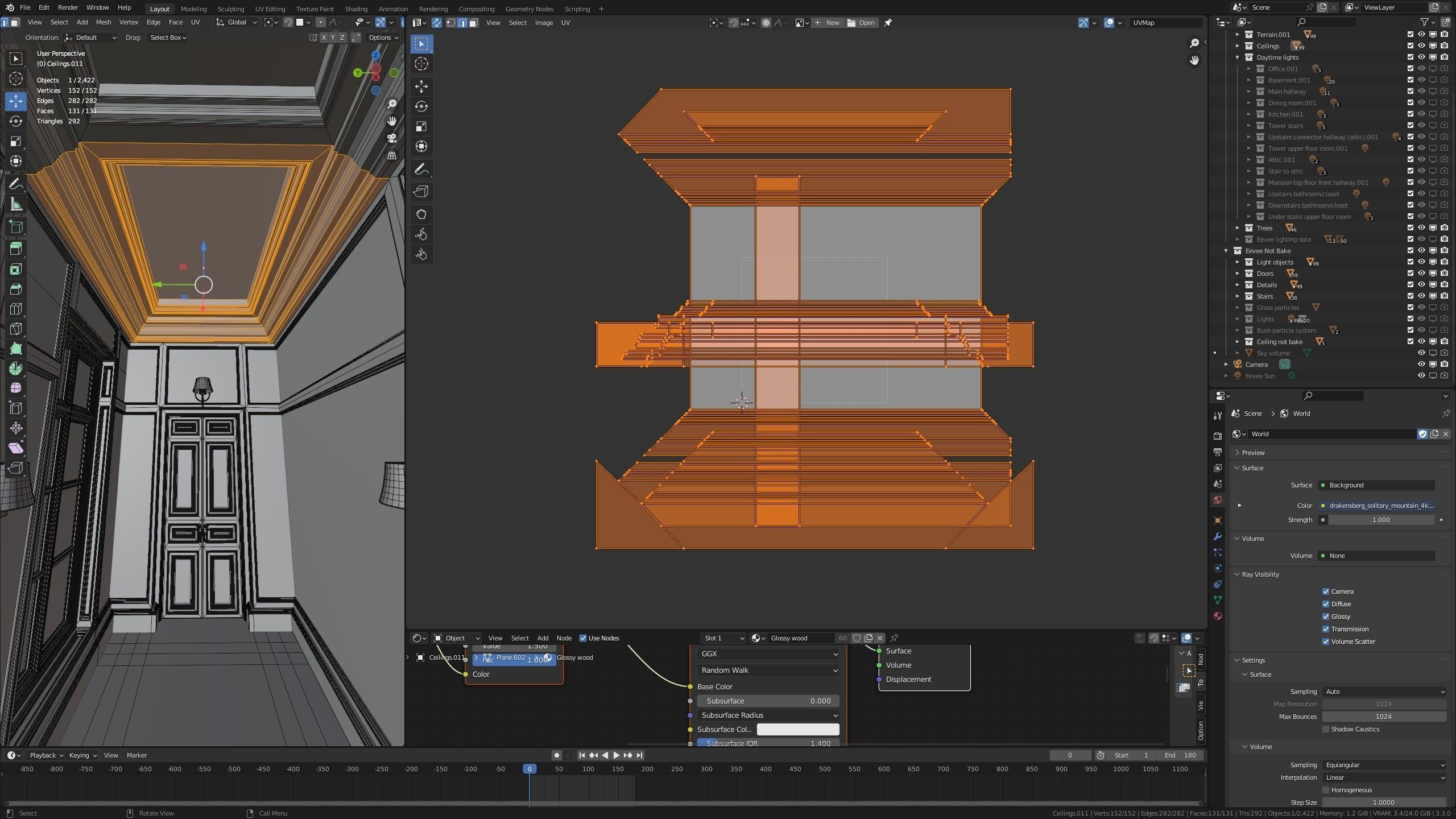Image resolution: width=1456 pixels, height=819 pixels.
Task: Select the Knife tool
Action: click(16, 329)
